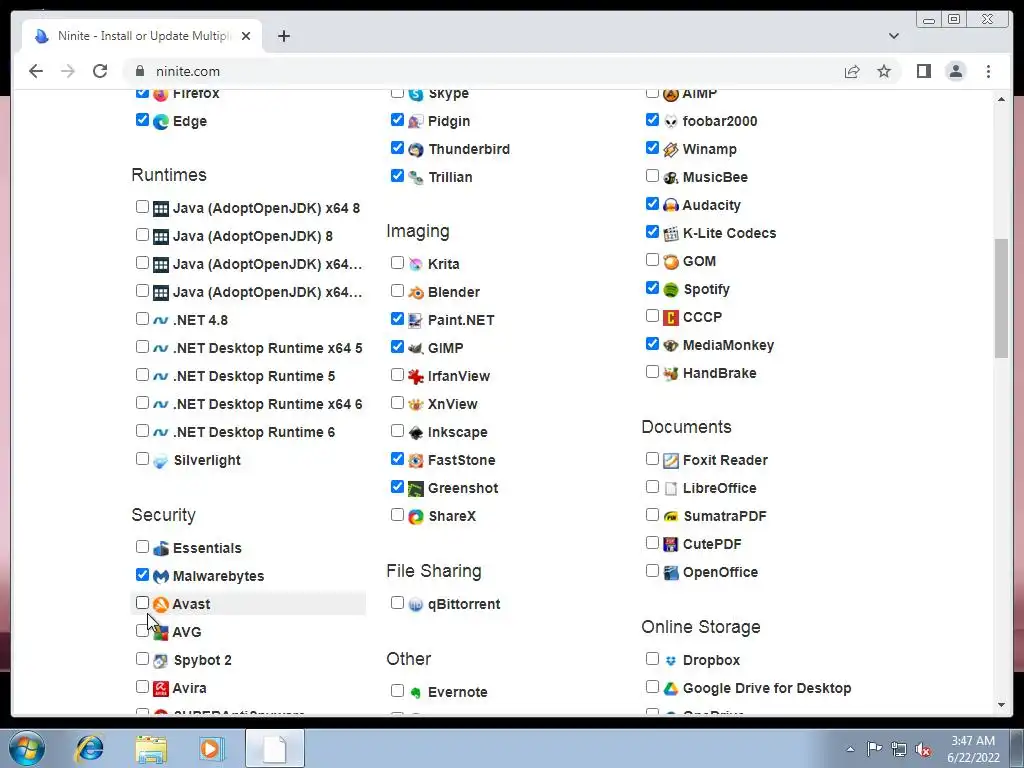Click the Greenshot icon

pos(415,488)
